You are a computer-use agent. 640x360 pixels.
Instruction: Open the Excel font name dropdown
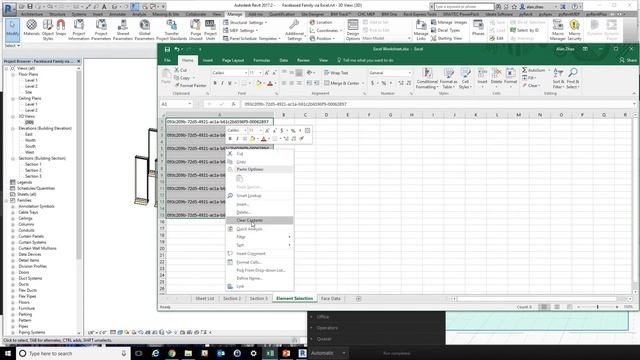point(246,73)
